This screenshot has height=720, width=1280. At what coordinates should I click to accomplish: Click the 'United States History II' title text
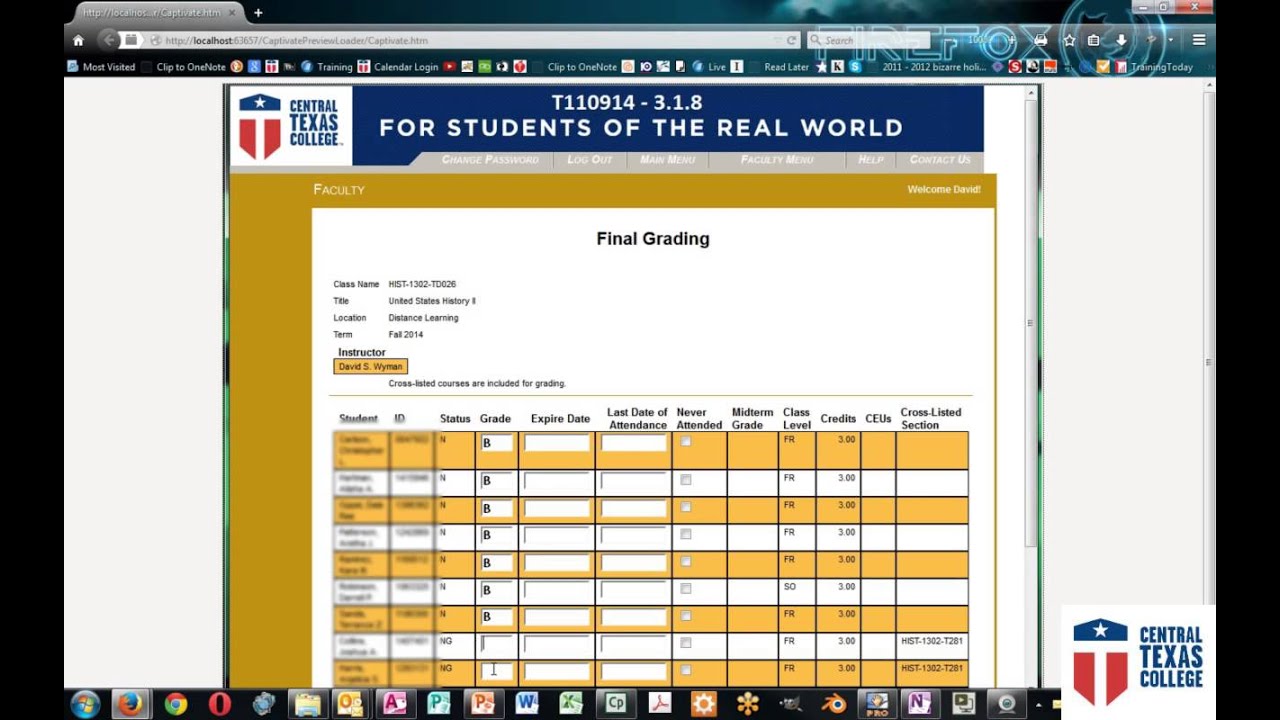click(432, 301)
